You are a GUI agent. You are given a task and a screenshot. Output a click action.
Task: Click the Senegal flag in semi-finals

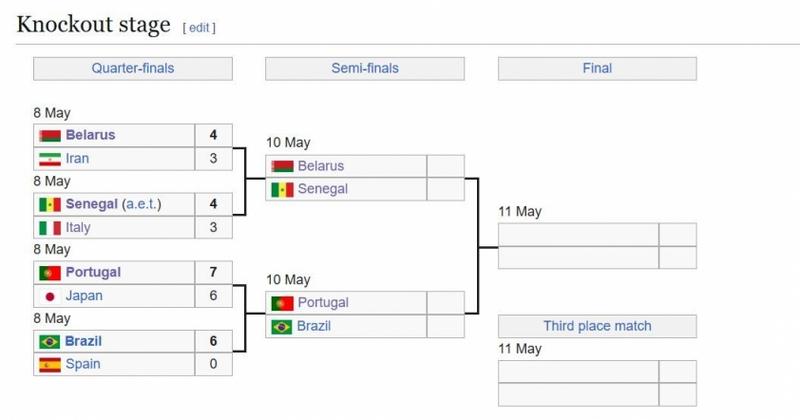click(282, 190)
